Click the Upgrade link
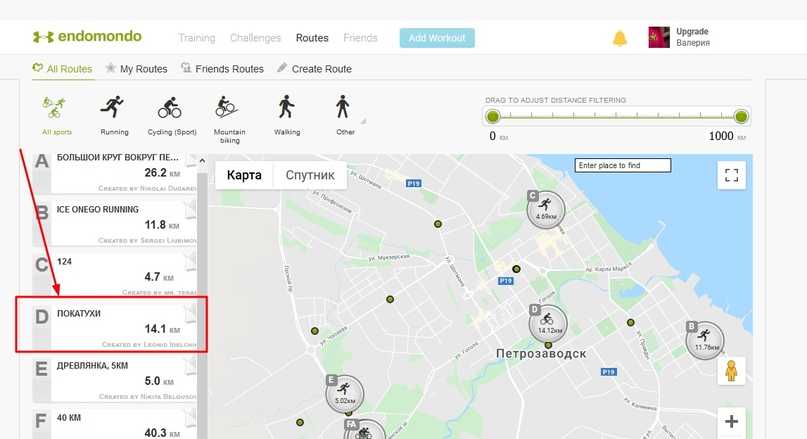The width and height of the screenshot is (807, 439). tap(692, 31)
